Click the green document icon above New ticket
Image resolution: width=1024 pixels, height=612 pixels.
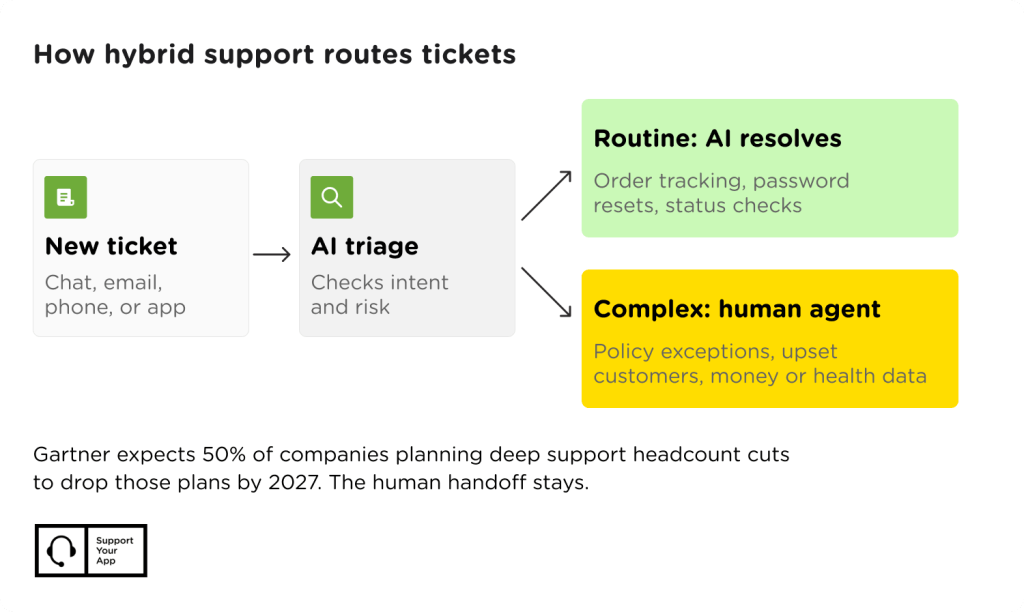(x=65, y=197)
